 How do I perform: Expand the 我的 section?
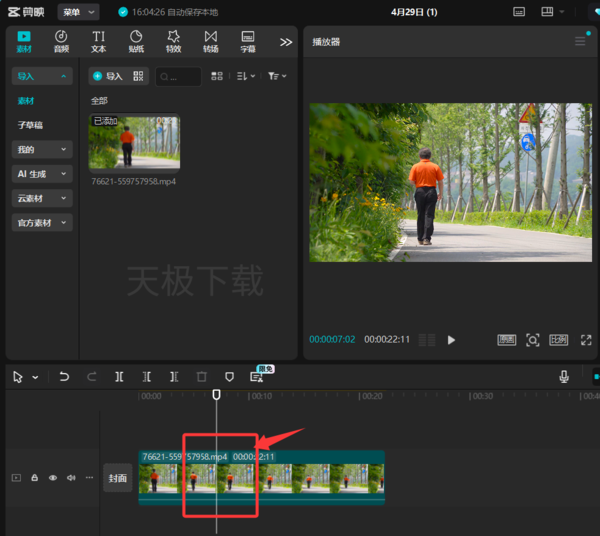click(x=42, y=150)
